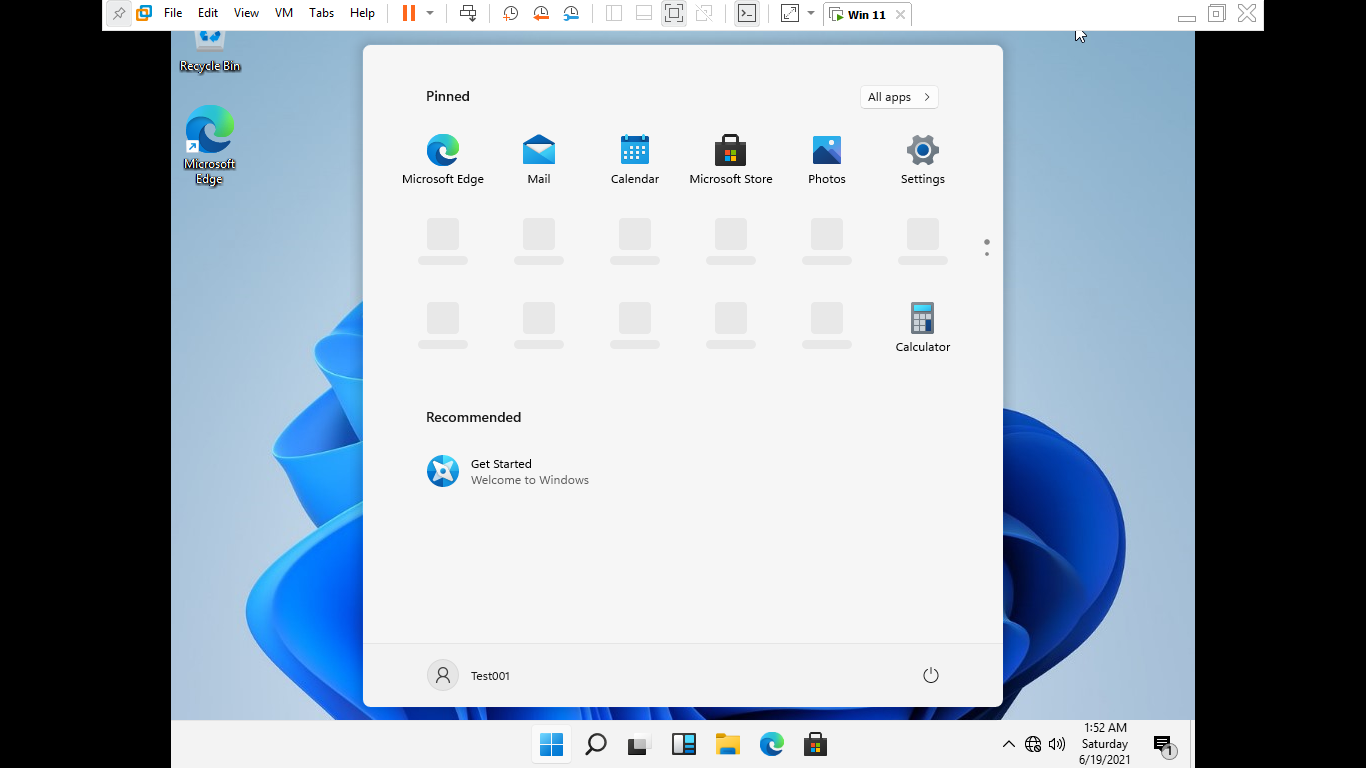Open the VM menu
The height and width of the screenshot is (768, 1366).
[284, 13]
